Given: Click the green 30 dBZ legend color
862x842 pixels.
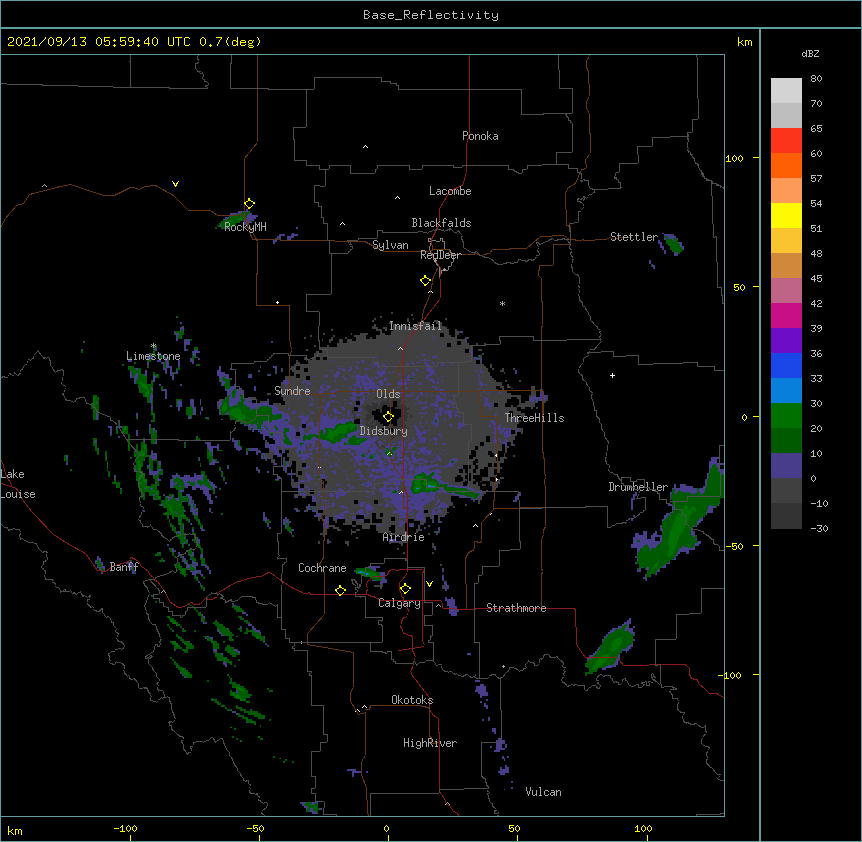Looking at the screenshot, I should [x=786, y=416].
